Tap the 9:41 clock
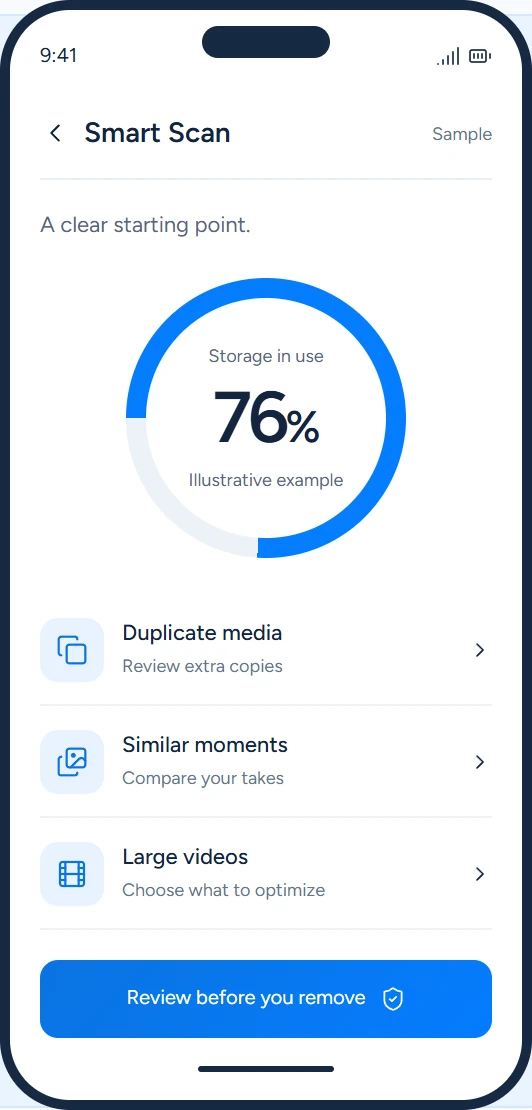This screenshot has height=1110, width=532. (59, 56)
